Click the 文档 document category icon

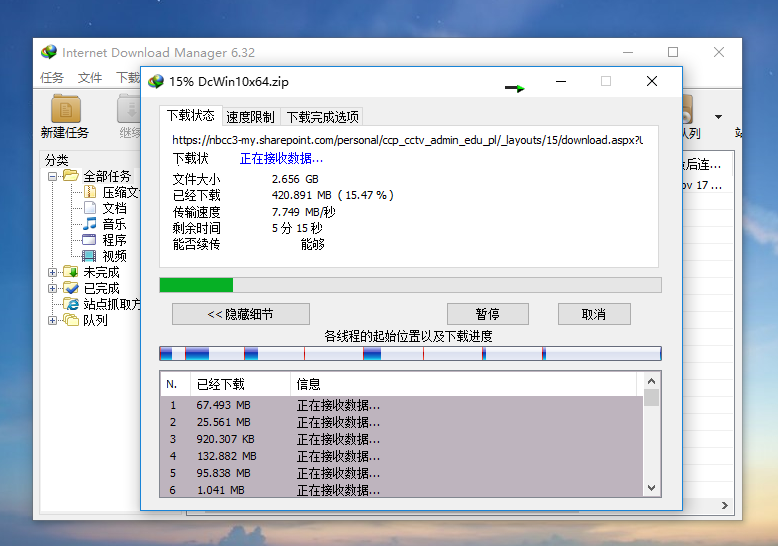(90, 208)
